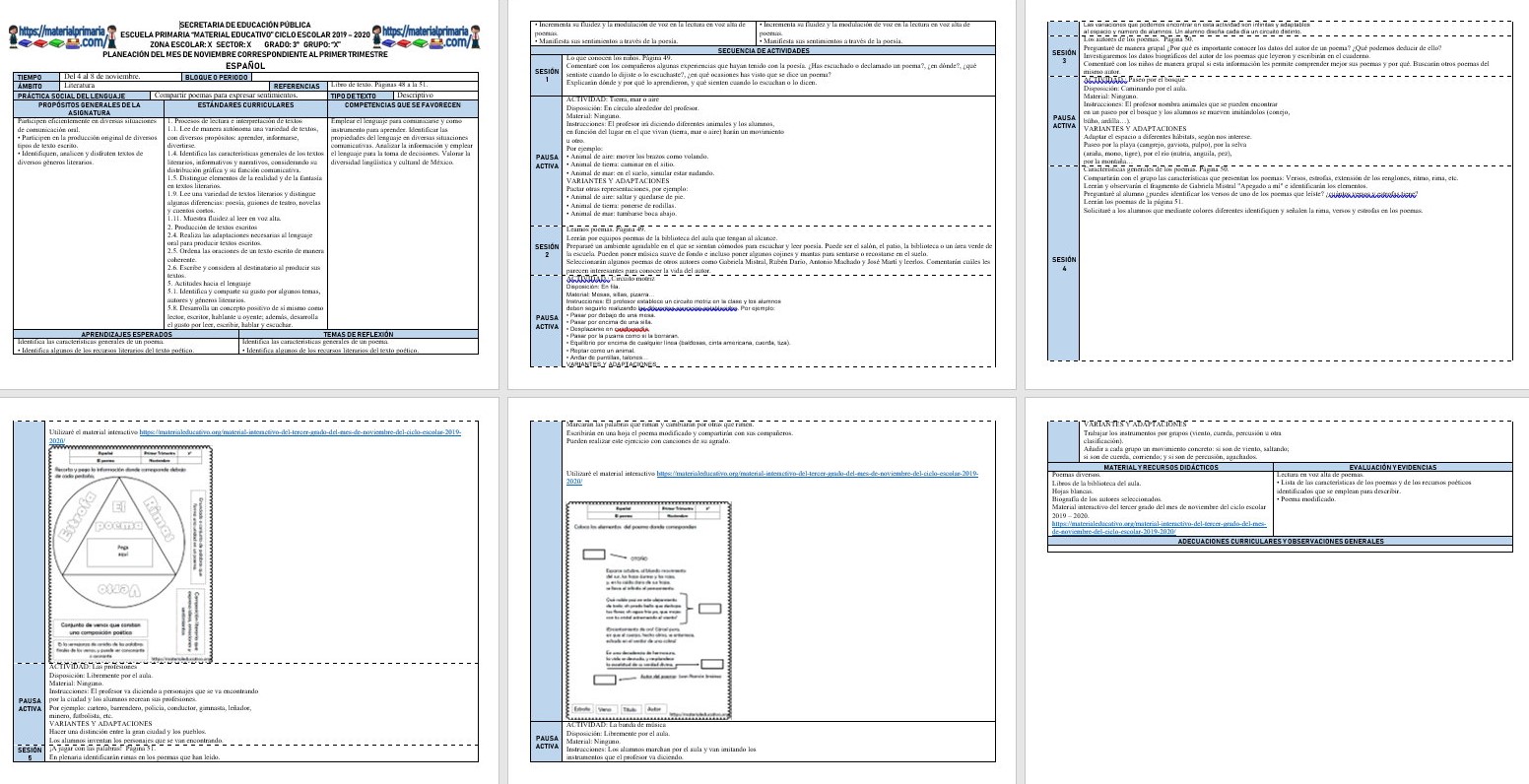1529x784 pixels.
Task: Click the SESIÓN 5 row label
Action: (x=30, y=752)
